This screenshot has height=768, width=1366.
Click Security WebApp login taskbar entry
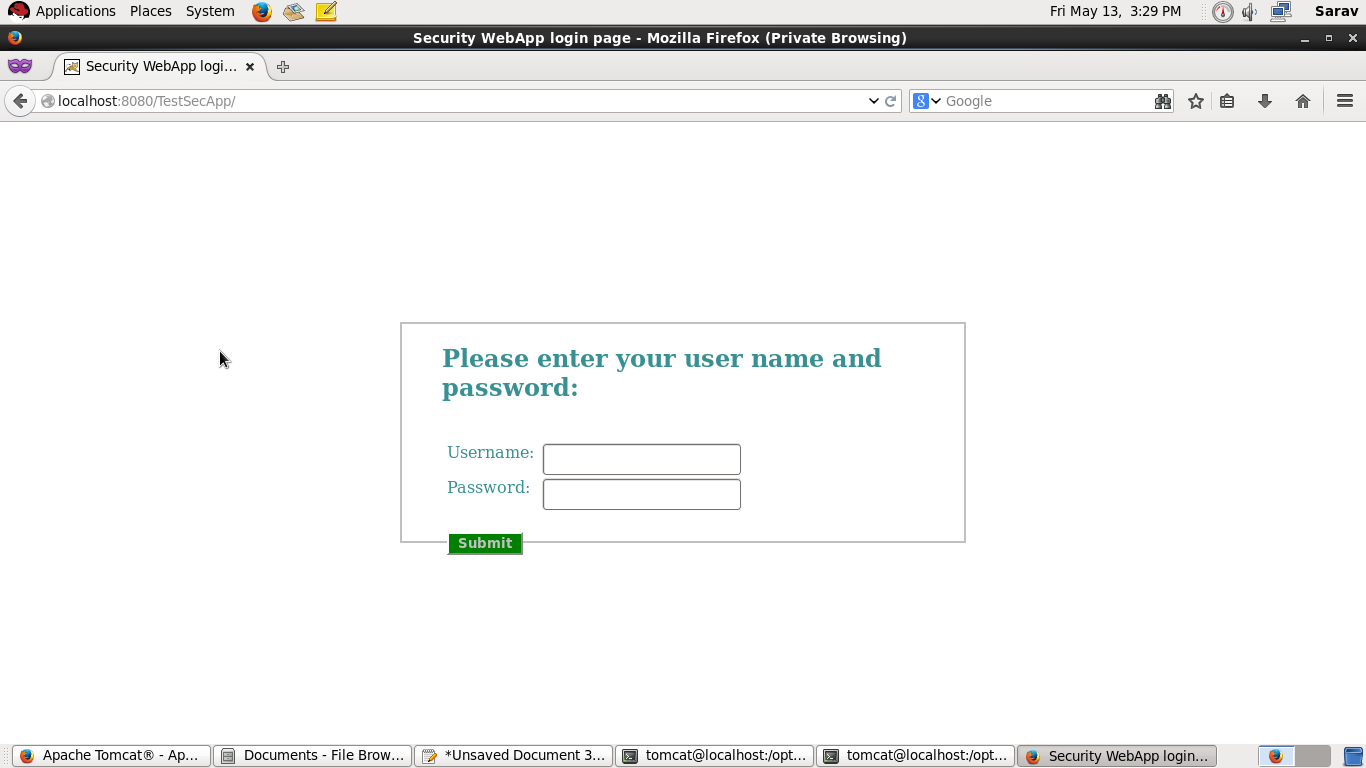pyautogui.click(x=1116, y=756)
